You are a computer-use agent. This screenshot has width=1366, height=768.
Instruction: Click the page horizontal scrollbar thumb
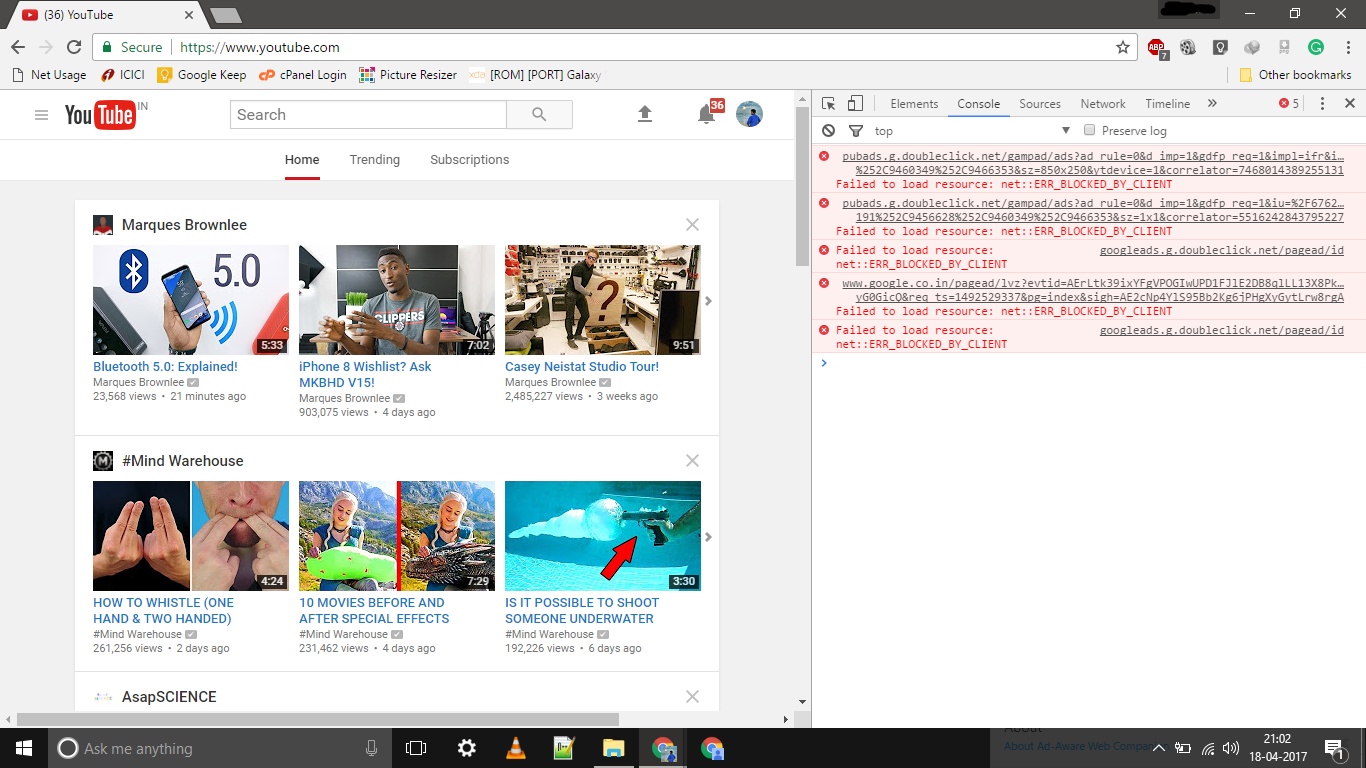point(318,719)
